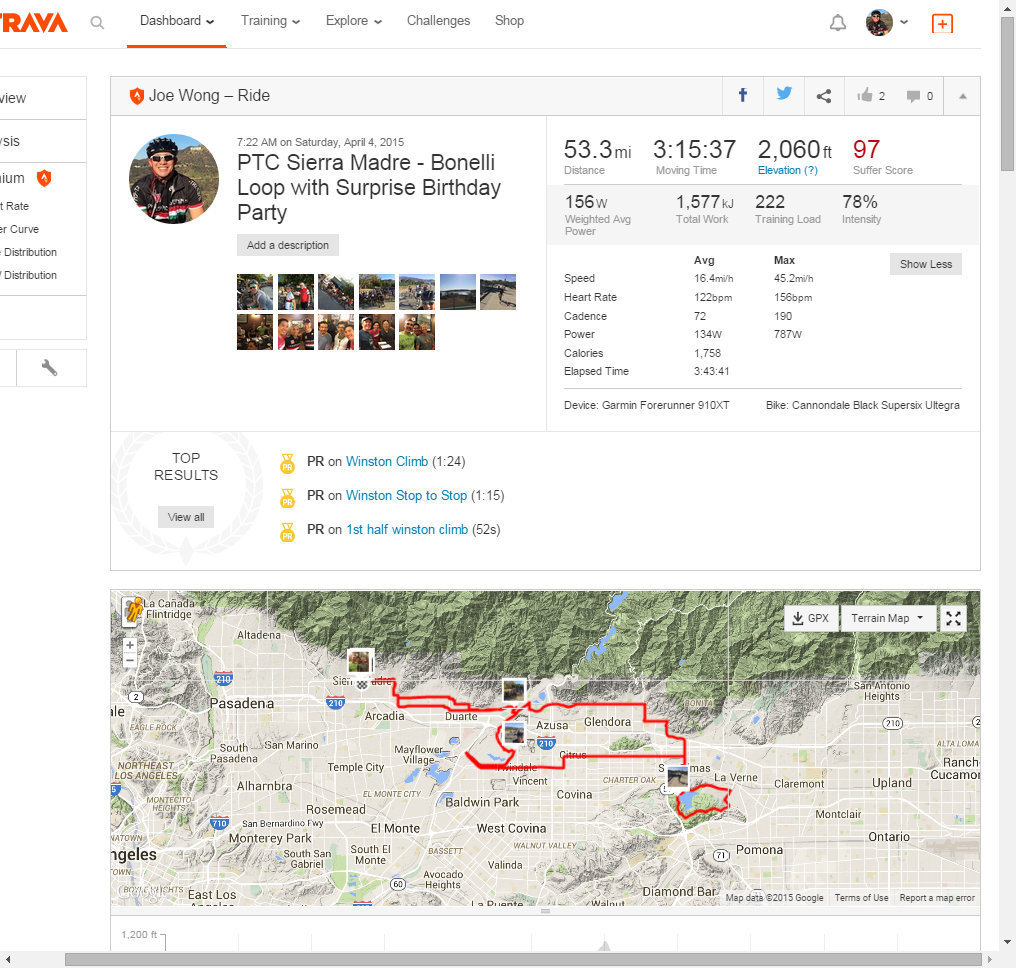Click the orange upload plus icon
The width and height of the screenshot is (1016, 968).
pyautogui.click(x=941, y=23)
